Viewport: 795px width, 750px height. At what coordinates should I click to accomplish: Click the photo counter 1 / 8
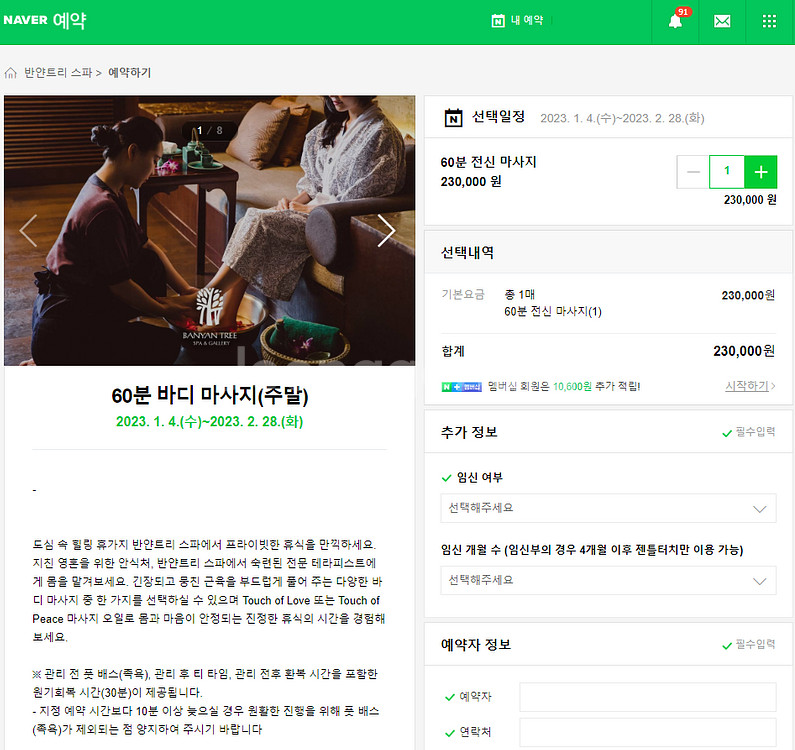(x=209, y=130)
